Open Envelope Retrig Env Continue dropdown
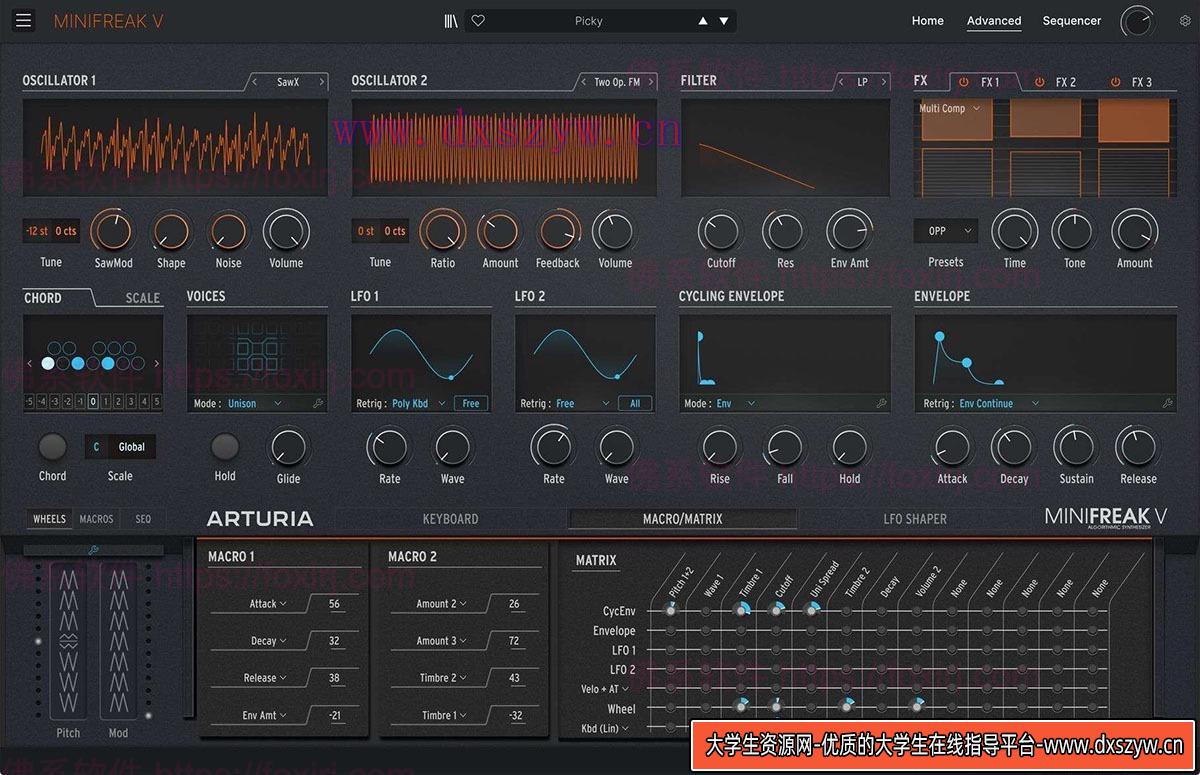 coord(999,404)
